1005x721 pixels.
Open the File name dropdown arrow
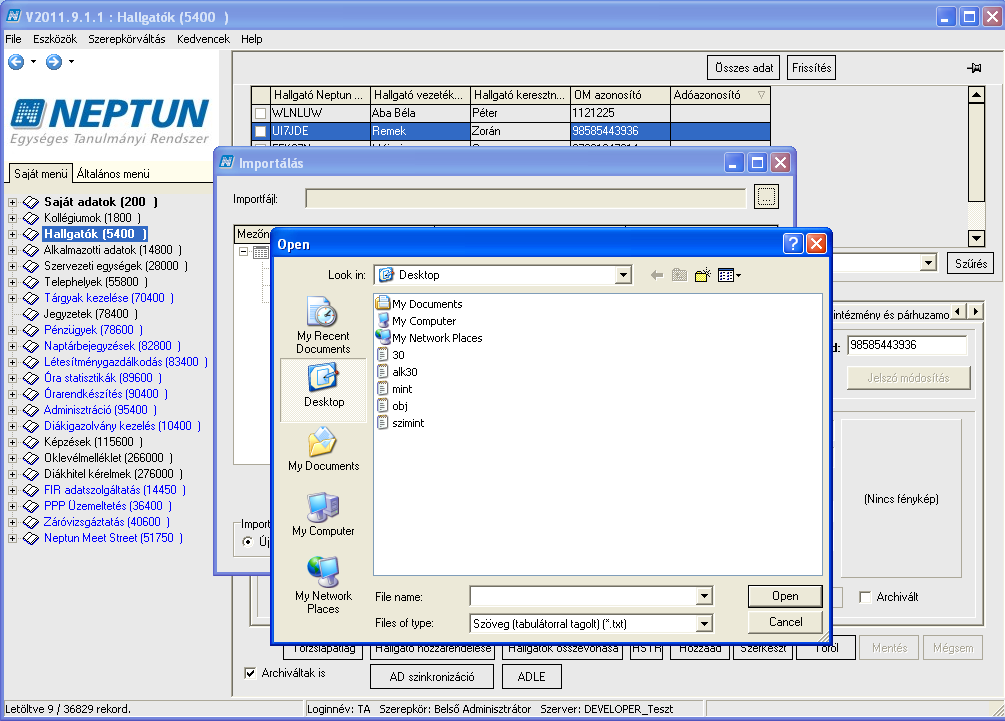(x=704, y=597)
